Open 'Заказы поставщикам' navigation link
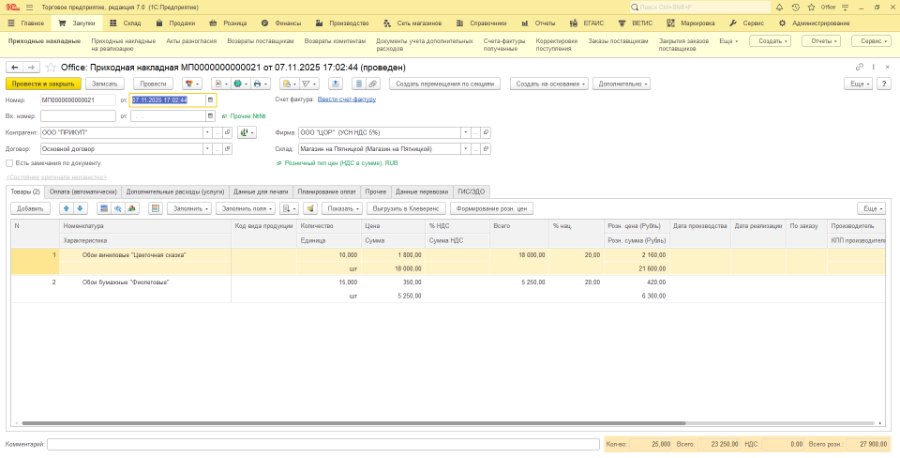The height and width of the screenshot is (458, 900). pos(618,41)
